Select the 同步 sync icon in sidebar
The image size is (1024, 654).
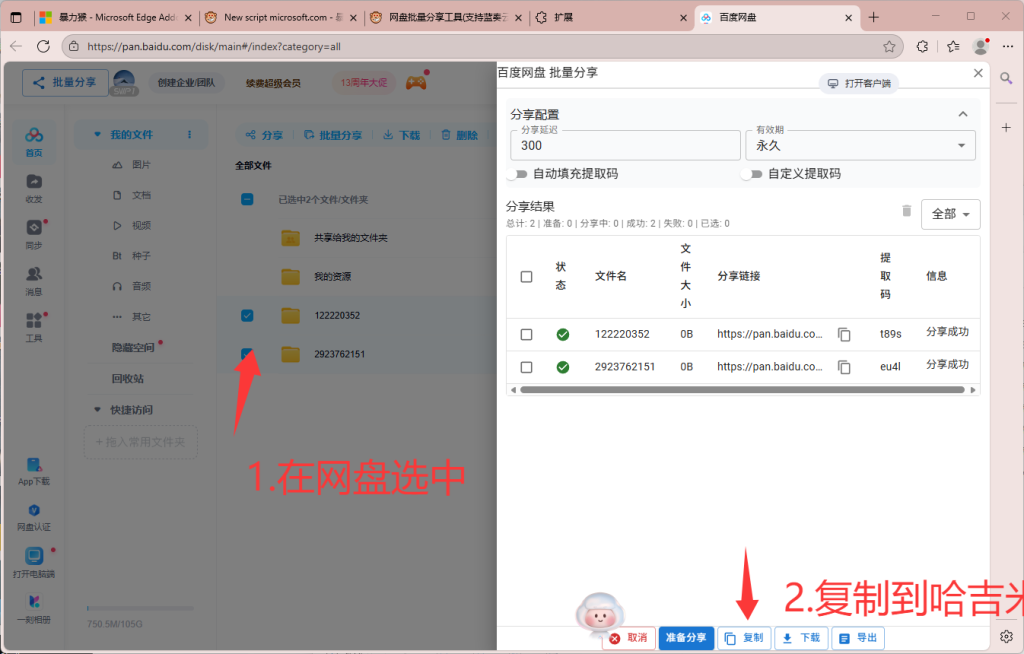33,230
